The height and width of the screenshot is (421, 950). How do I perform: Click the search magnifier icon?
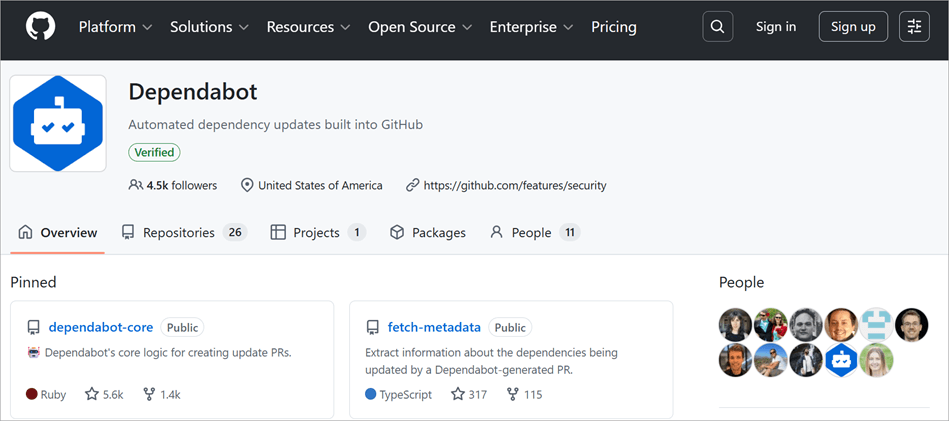717,27
